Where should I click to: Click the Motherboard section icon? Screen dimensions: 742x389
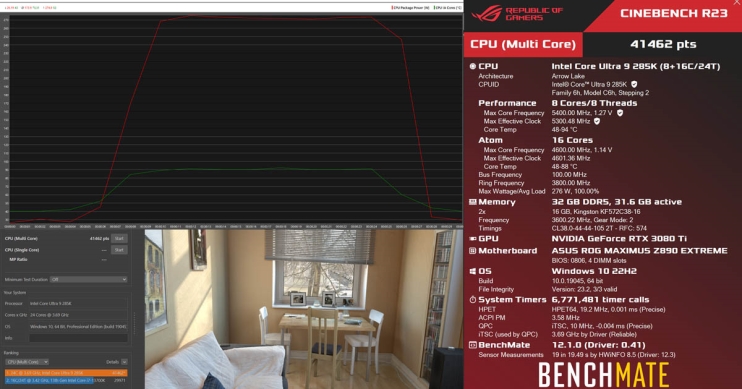pos(472,251)
